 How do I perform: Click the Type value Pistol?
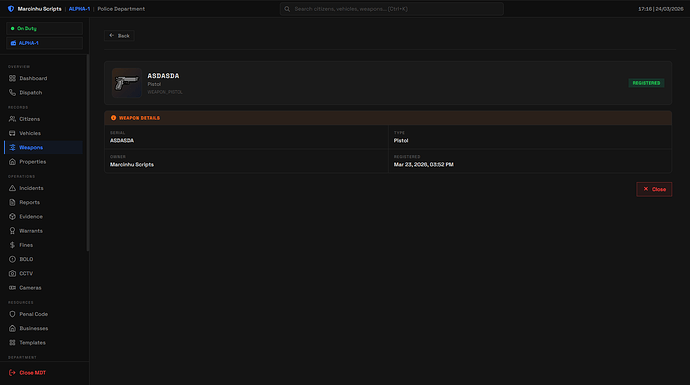tap(401, 140)
